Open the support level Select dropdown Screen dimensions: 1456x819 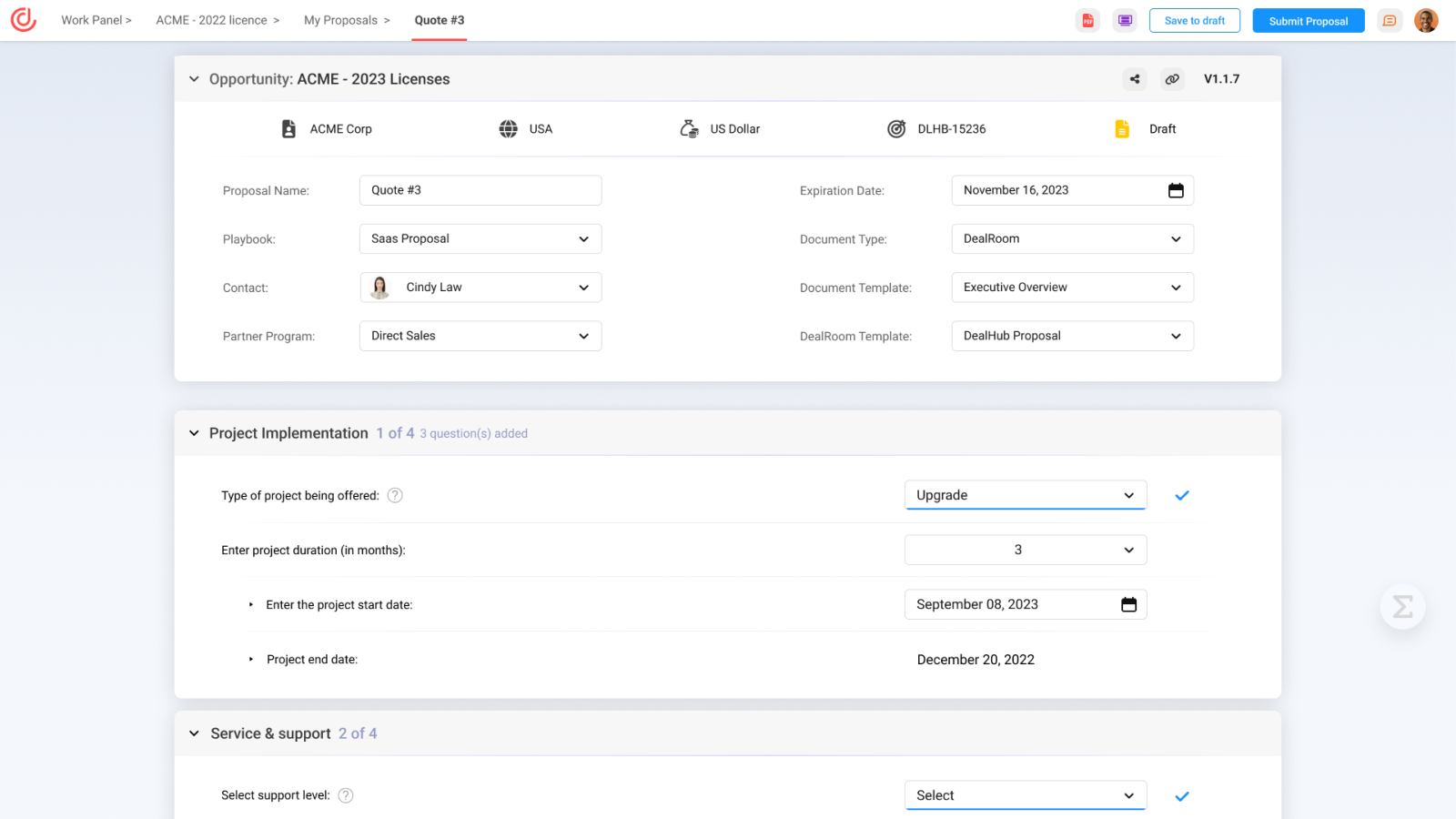click(1025, 794)
